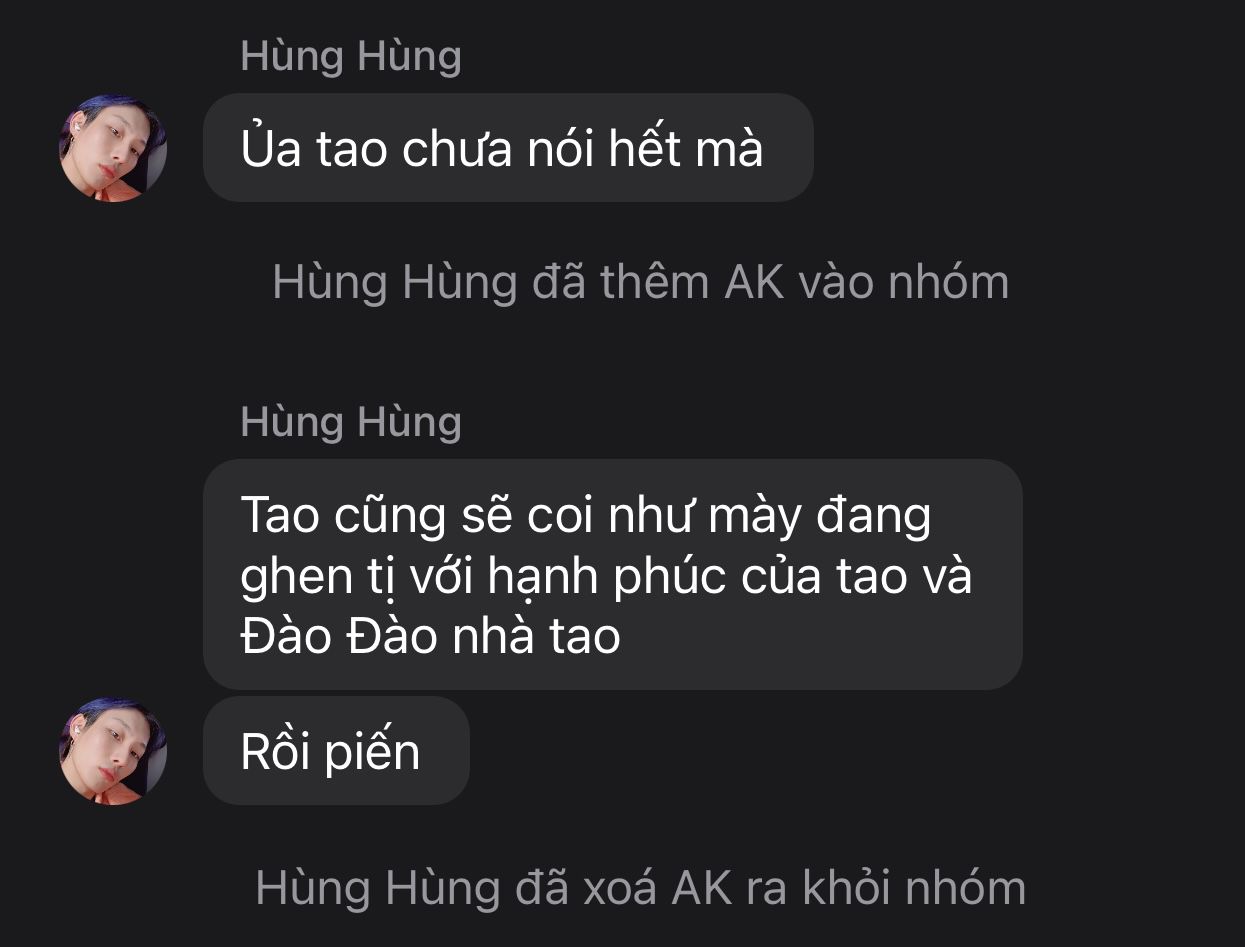Image resolution: width=1245 pixels, height=947 pixels.
Task: Select the 'Ủa tao chưa nói hết mà' message bubble
Action: 508,148
